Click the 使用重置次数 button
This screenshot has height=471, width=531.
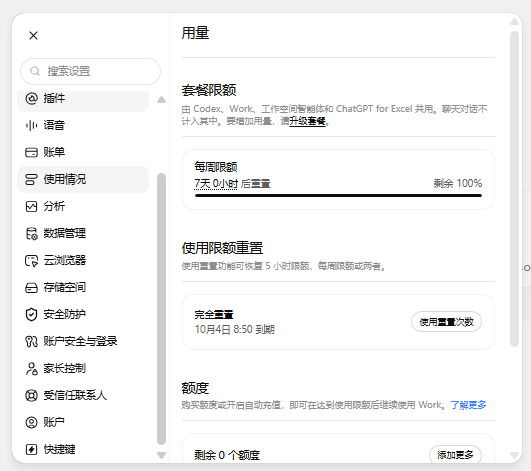click(x=446, y=322)
